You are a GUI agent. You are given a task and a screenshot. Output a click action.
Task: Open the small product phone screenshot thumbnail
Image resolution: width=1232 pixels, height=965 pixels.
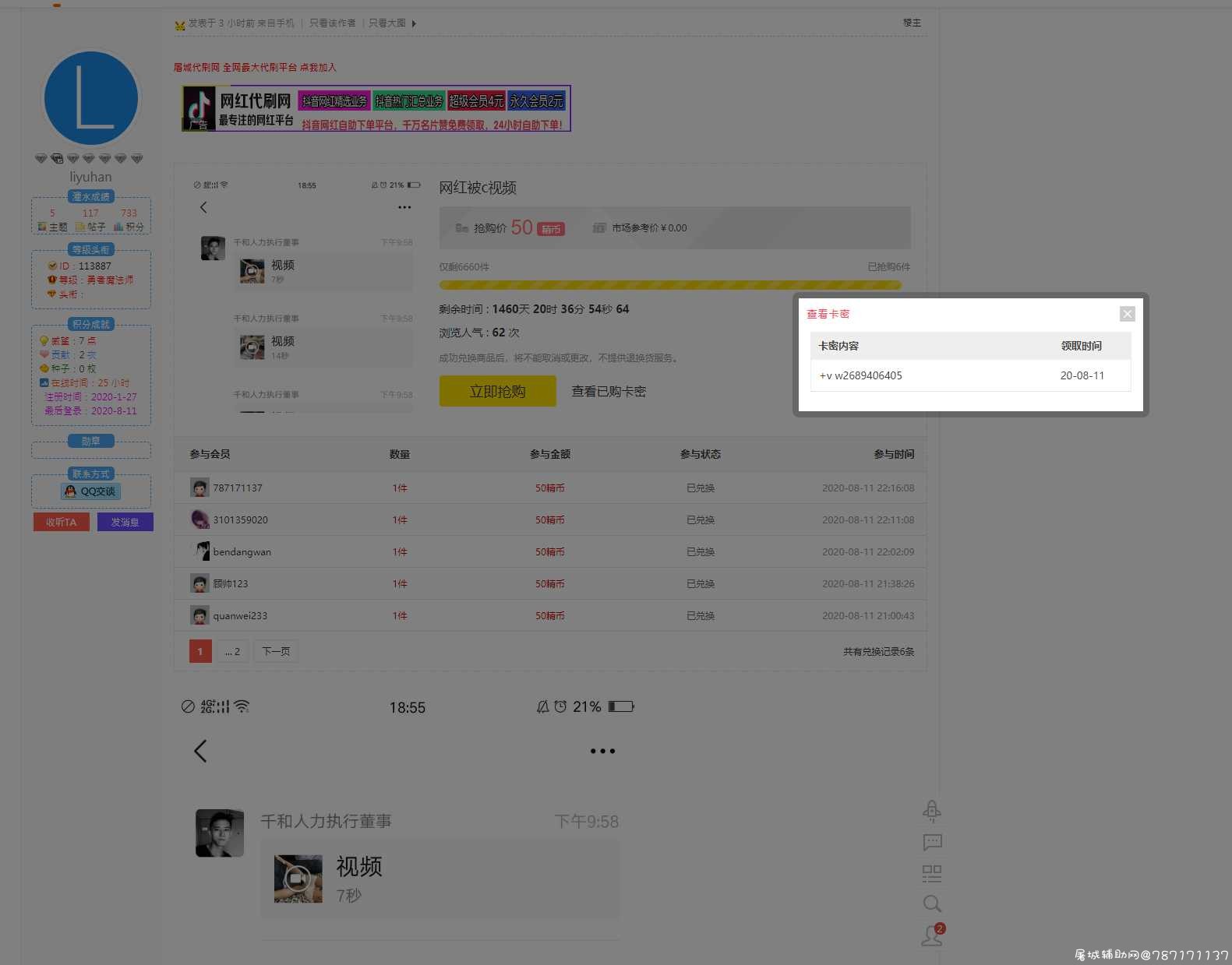click(x=306, y=294)
